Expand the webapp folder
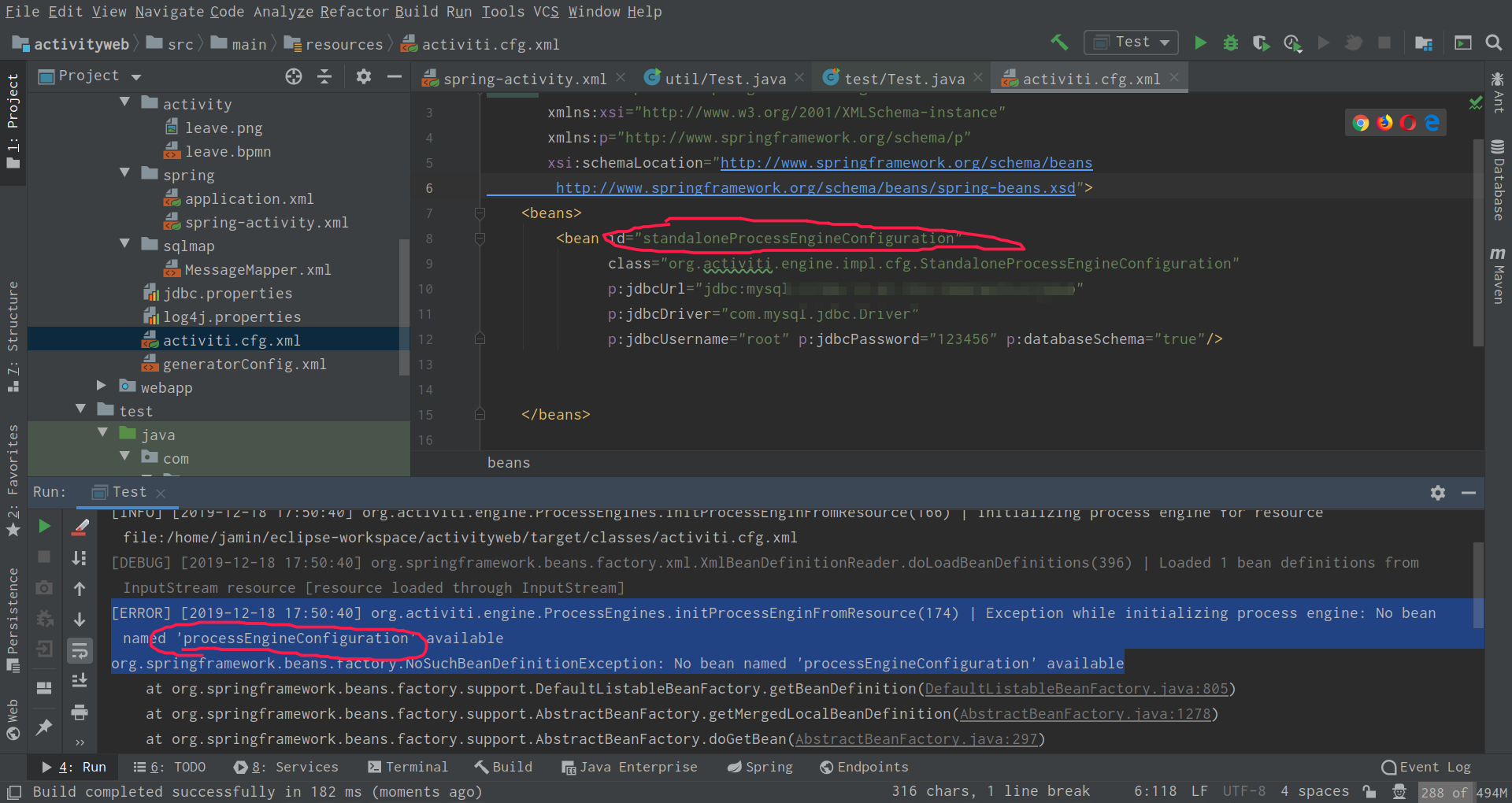 tap(101, 386)
